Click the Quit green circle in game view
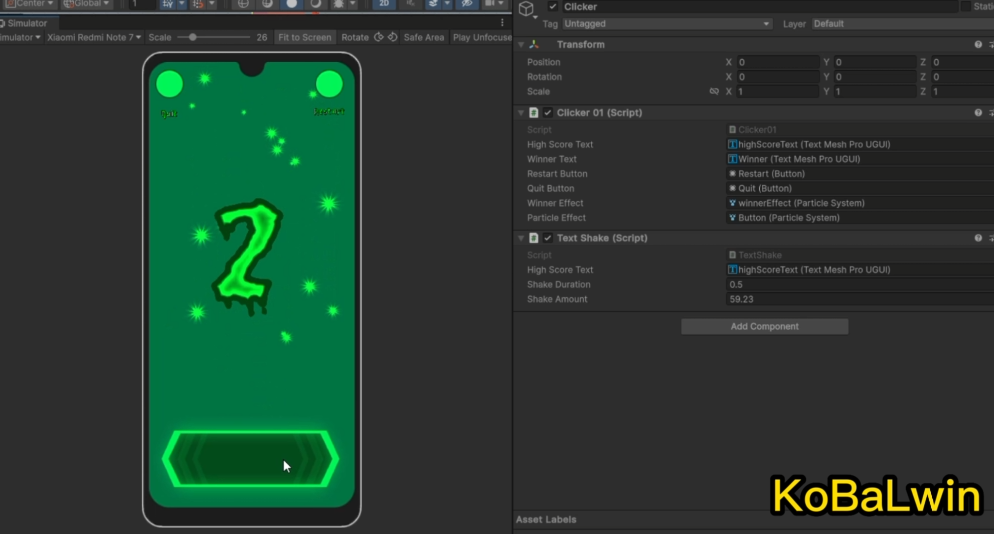994x534 pixels. (x=169, y=84)
